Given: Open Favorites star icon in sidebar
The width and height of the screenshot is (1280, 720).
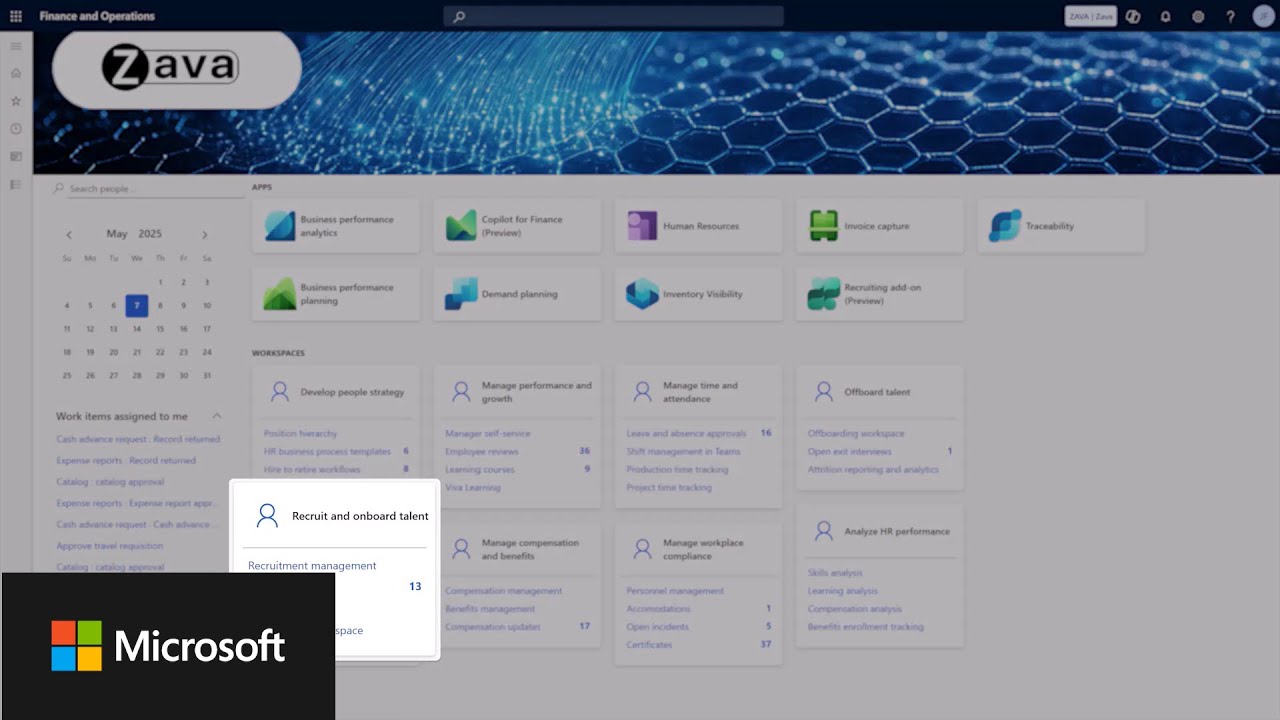Looking at the screenshot, I should coord(16,101).
